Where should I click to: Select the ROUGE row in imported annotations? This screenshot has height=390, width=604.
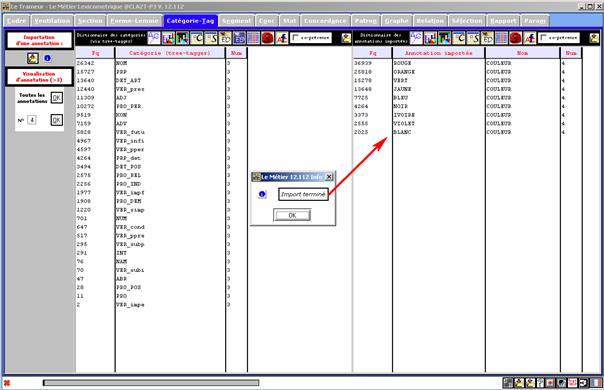[x=467, y=63]
